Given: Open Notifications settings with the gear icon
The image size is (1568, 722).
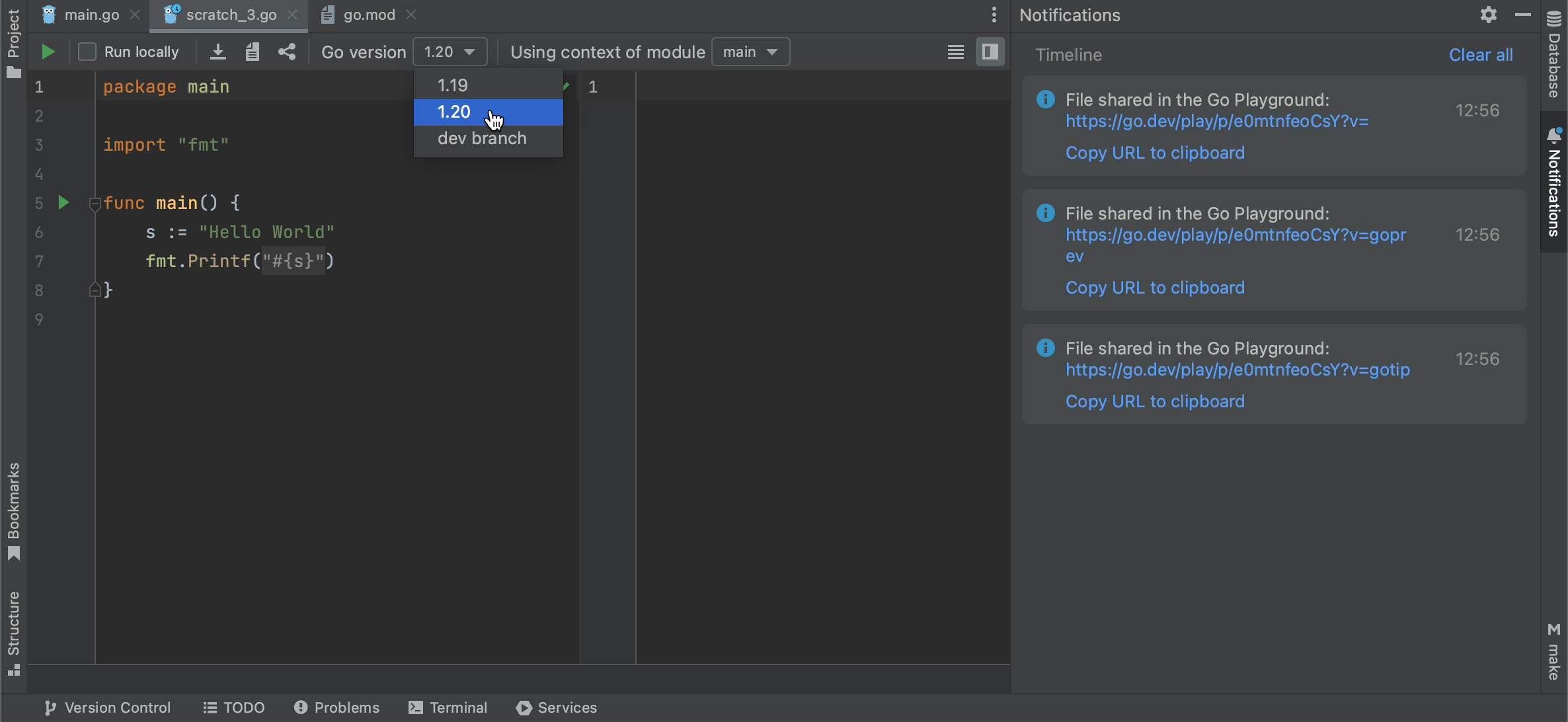Looking at the screenshot, I should click(x=1489, y=15).
